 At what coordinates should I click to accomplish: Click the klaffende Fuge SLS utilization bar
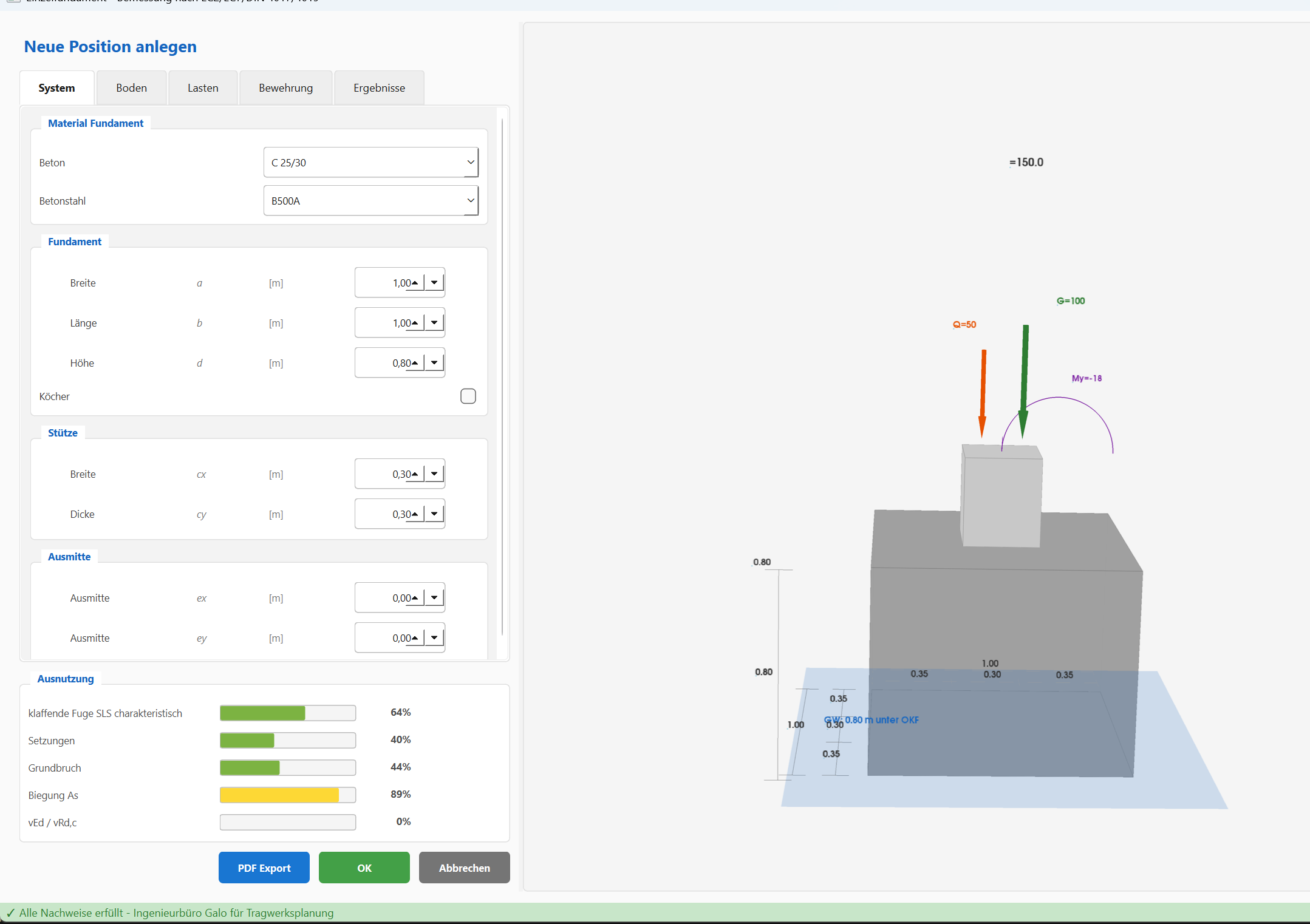[x=288, y=713]
